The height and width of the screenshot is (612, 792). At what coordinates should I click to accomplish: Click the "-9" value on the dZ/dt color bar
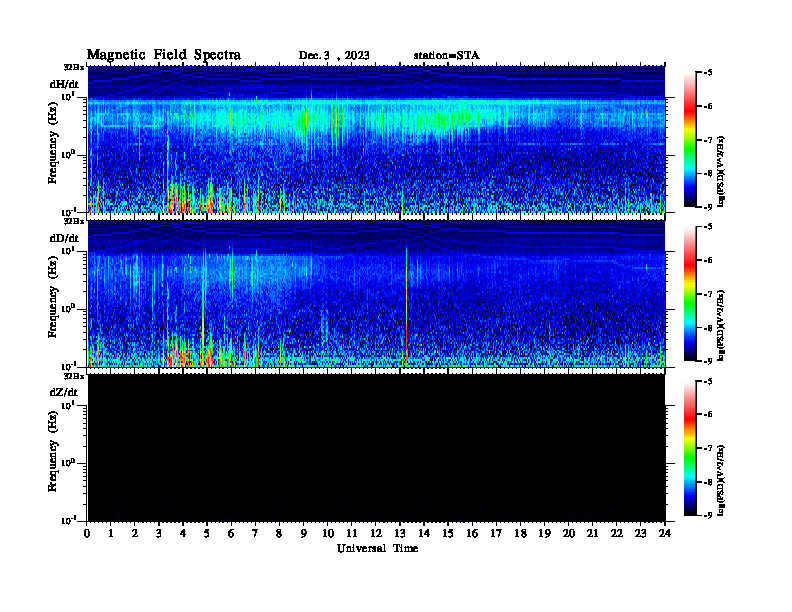tap(707, 515)
